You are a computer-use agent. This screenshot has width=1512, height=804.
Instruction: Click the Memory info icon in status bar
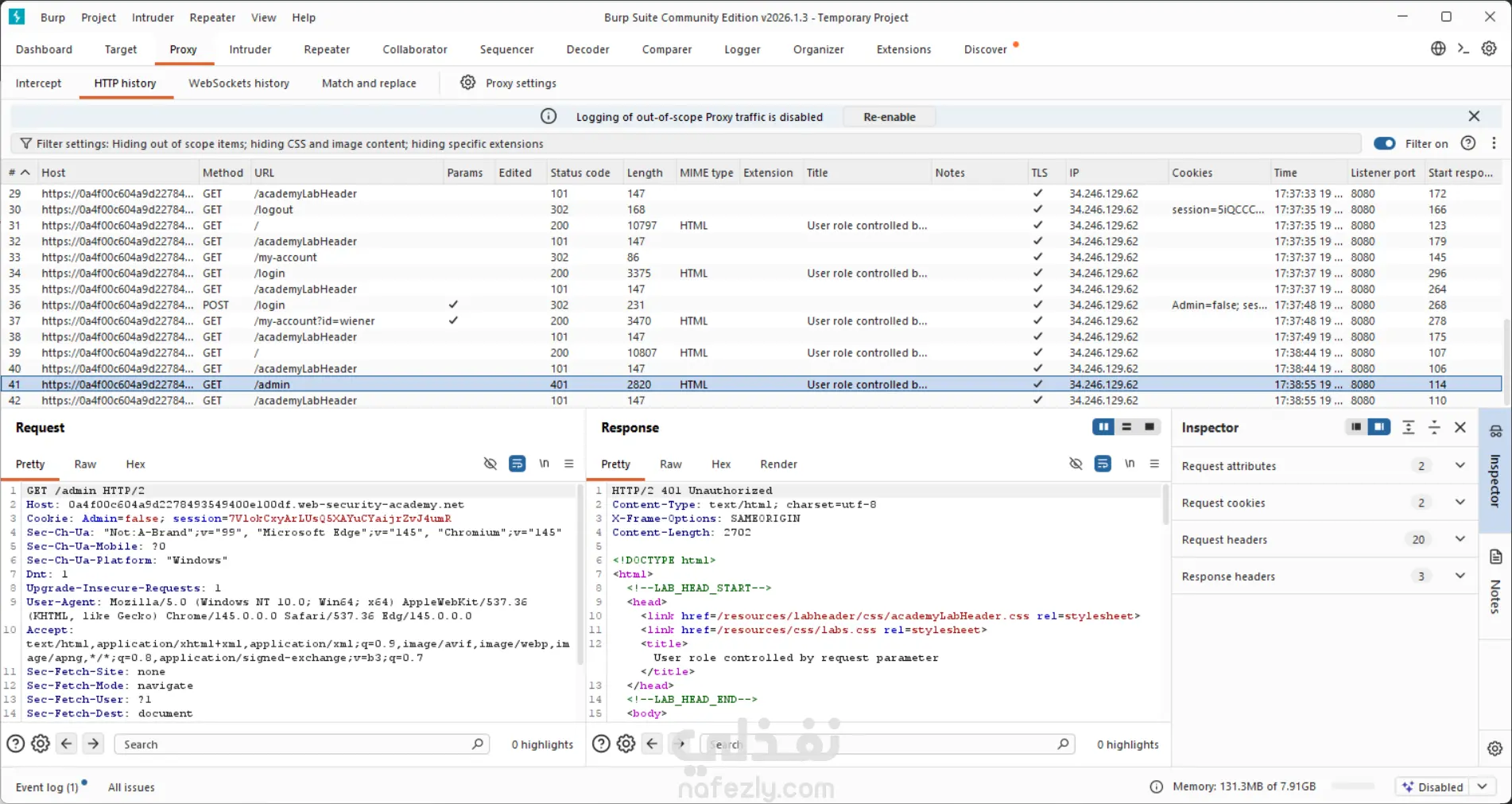point(1157,787)
